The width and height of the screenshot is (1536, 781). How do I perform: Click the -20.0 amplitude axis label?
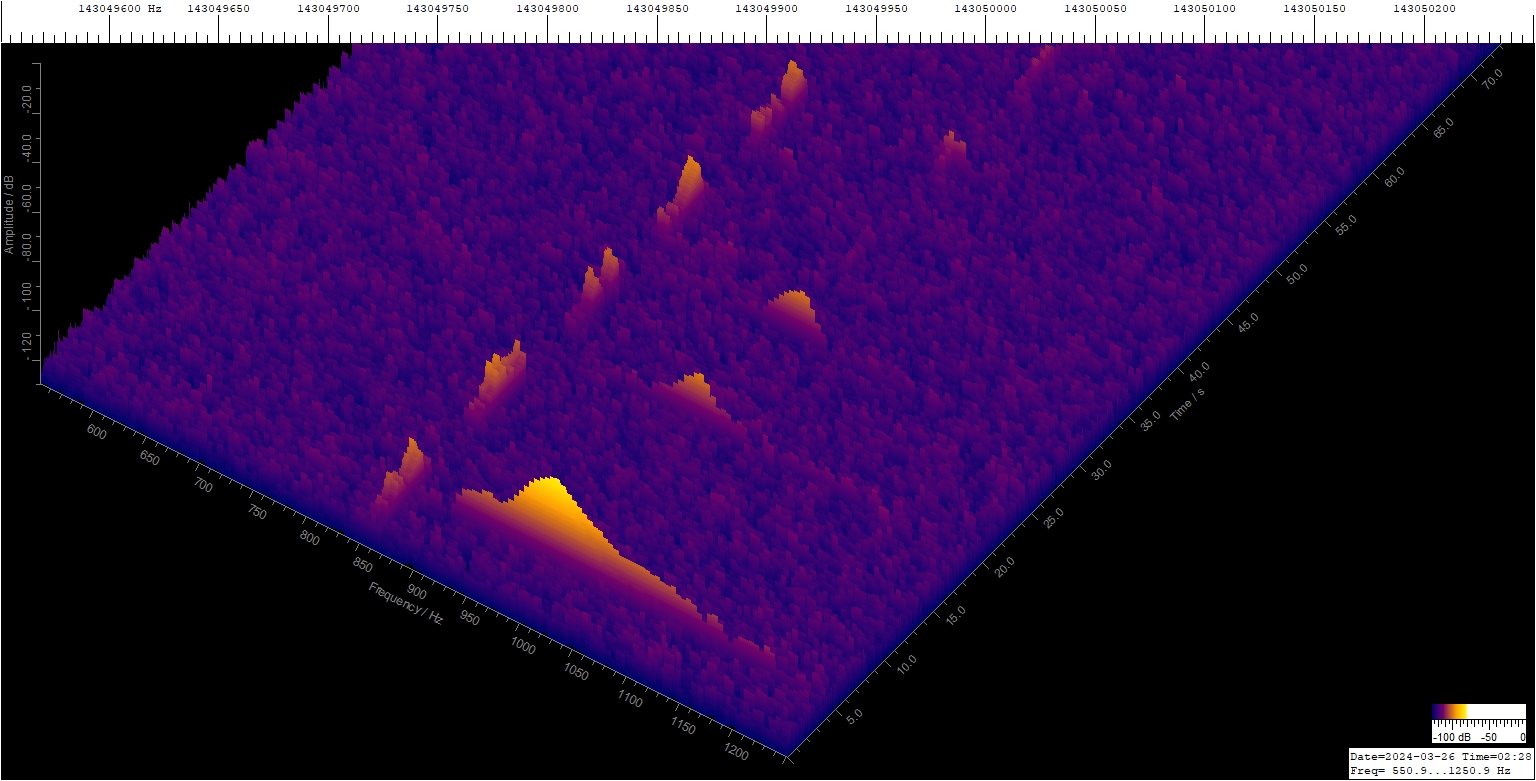coord(27,97)
